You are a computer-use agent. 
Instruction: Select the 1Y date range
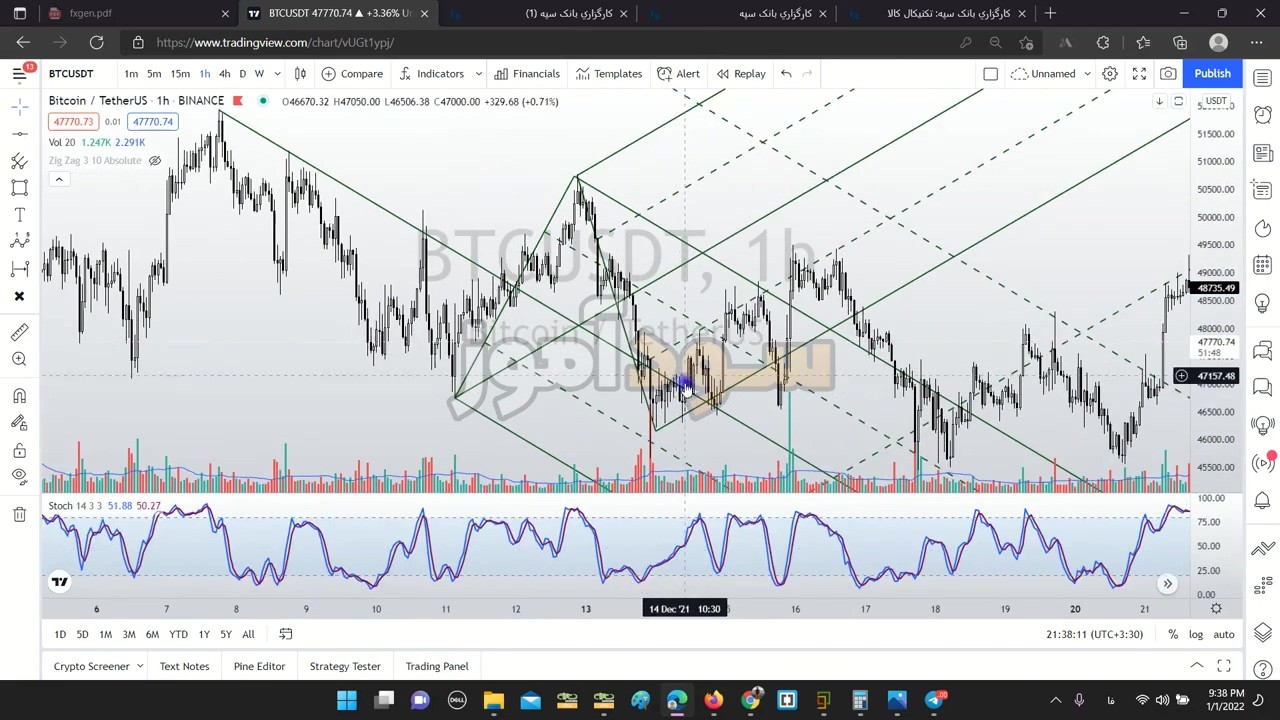(x=204, y=634)
